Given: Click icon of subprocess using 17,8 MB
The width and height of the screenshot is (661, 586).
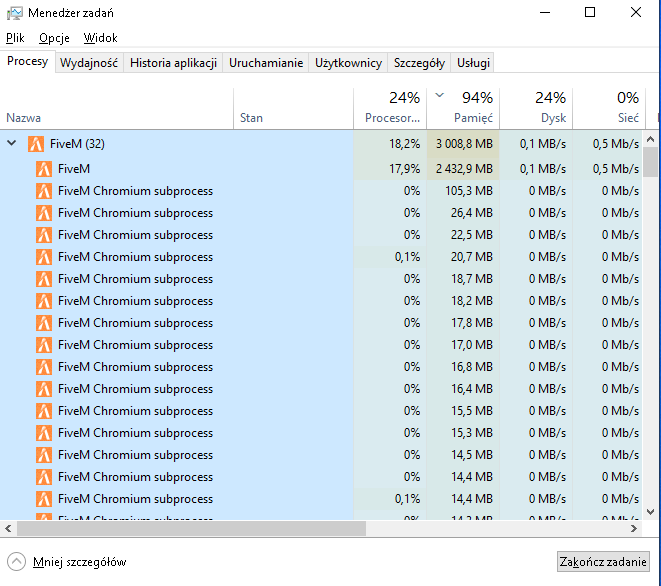Looking at the screenshot, I should click(44, 323).
